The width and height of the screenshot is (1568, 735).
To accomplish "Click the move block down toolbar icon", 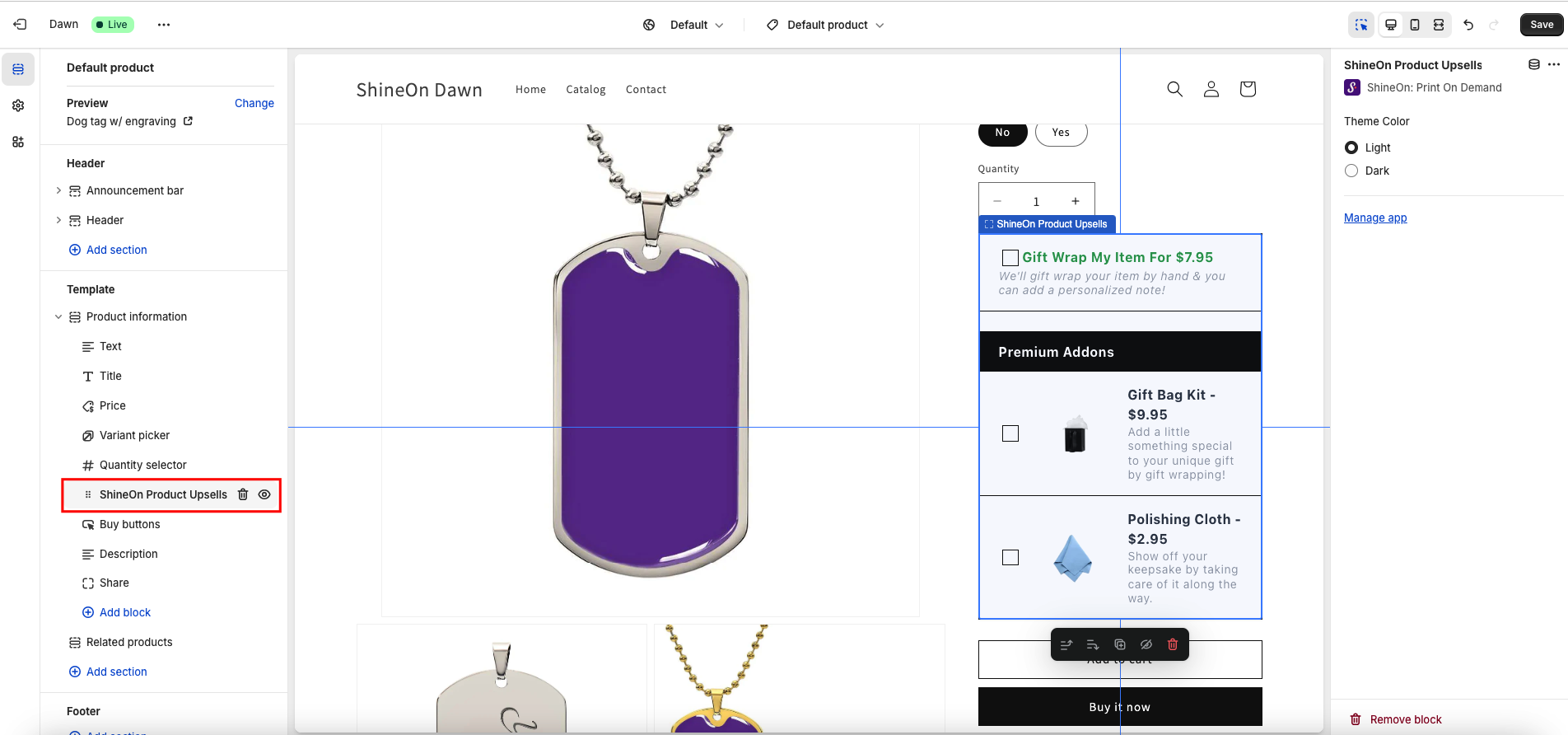I will [1093, 644].
